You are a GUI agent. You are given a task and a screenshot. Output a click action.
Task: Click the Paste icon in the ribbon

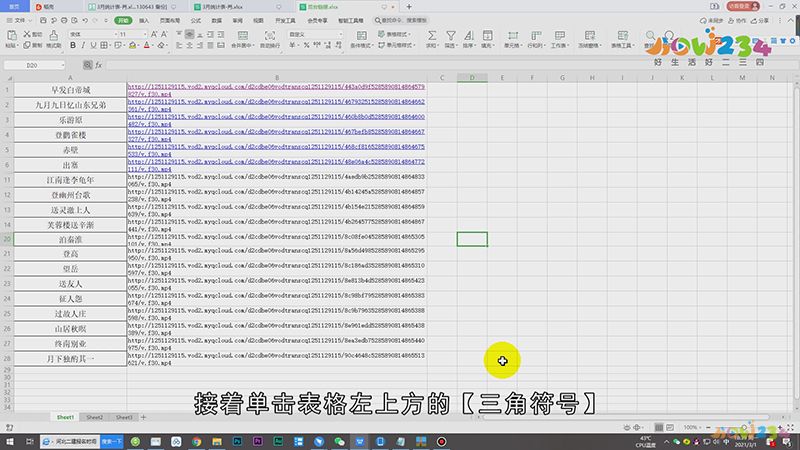[x=11, y=35]
